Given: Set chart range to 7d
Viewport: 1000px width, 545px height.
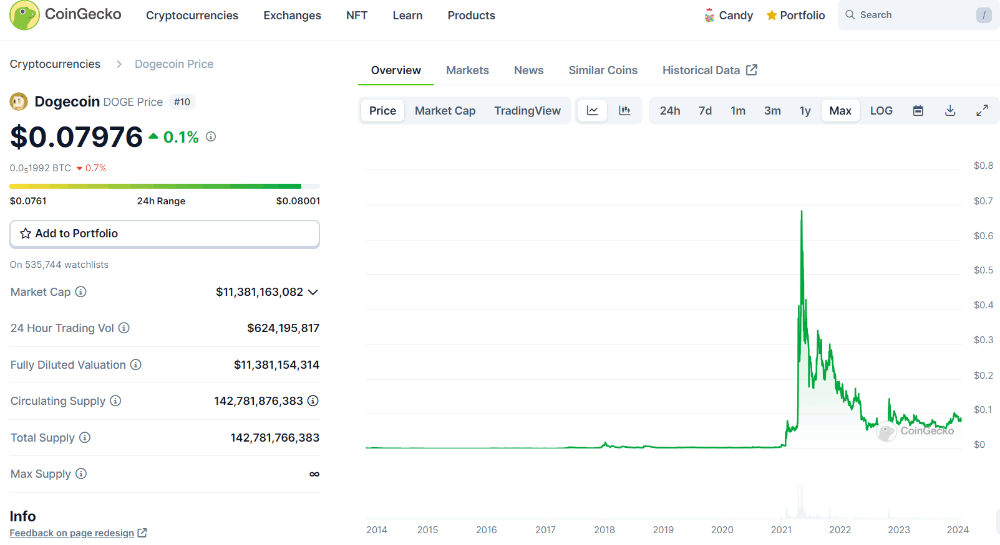Looking at the screenshot, I should point(705,111).
